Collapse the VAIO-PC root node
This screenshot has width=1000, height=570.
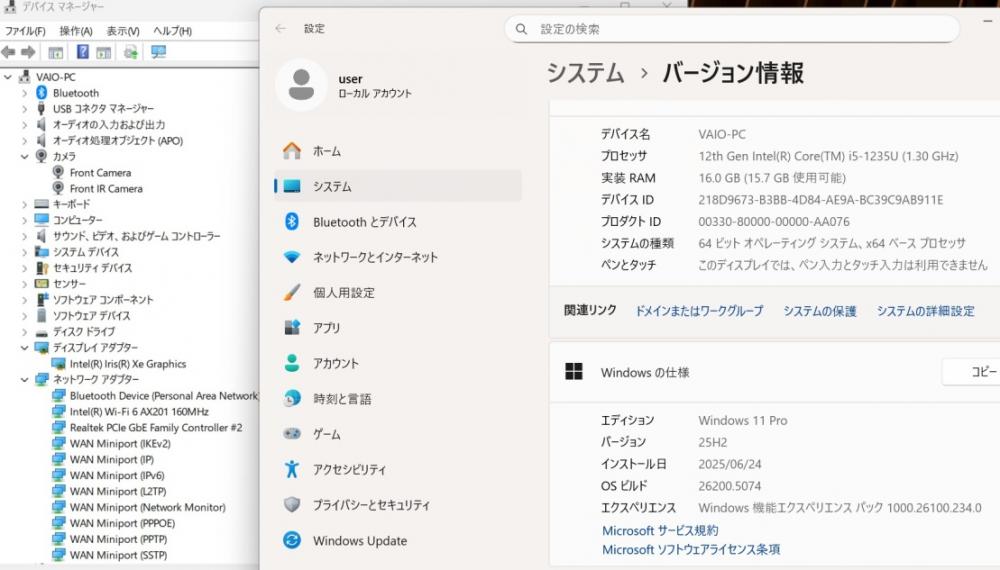coord(8,77)
